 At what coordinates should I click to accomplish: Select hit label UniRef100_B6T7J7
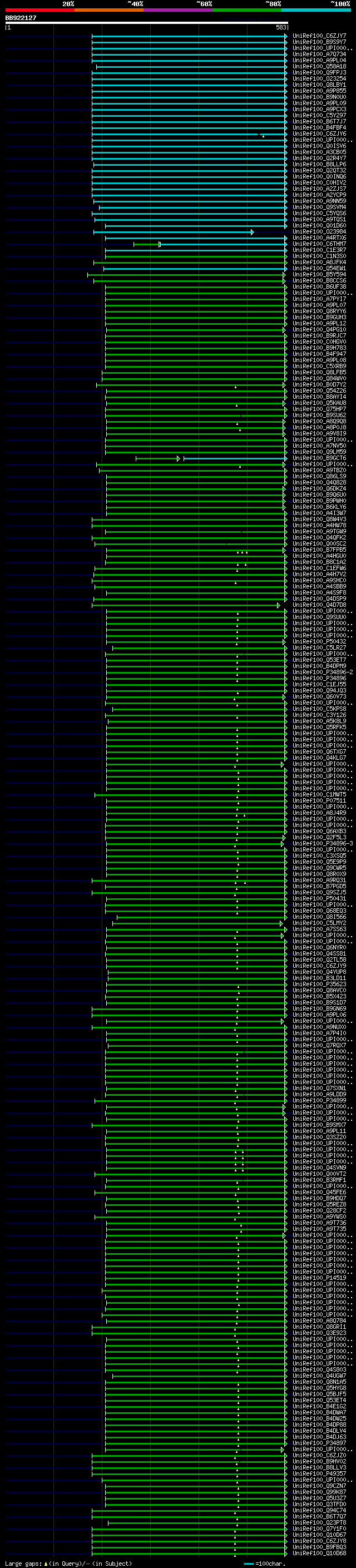[x=319, y=122]
